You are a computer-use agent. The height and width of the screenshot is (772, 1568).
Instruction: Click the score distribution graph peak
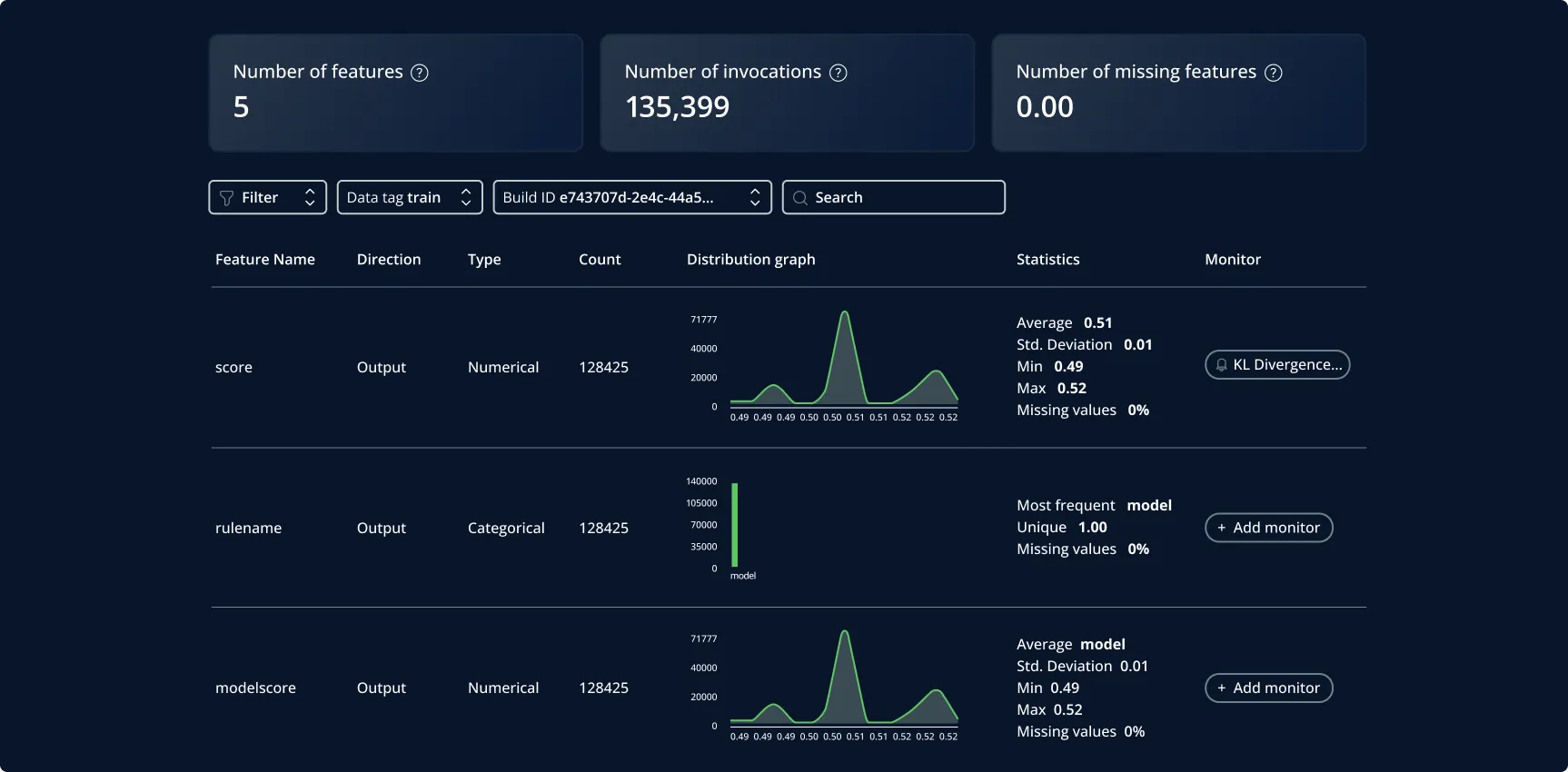pos(845,314)
